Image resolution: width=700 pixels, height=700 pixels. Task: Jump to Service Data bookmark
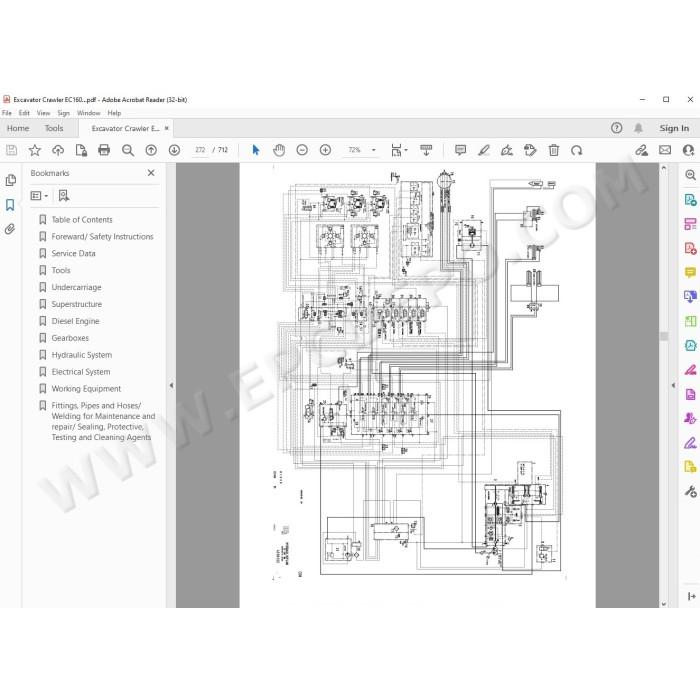[x=73, y=254]
